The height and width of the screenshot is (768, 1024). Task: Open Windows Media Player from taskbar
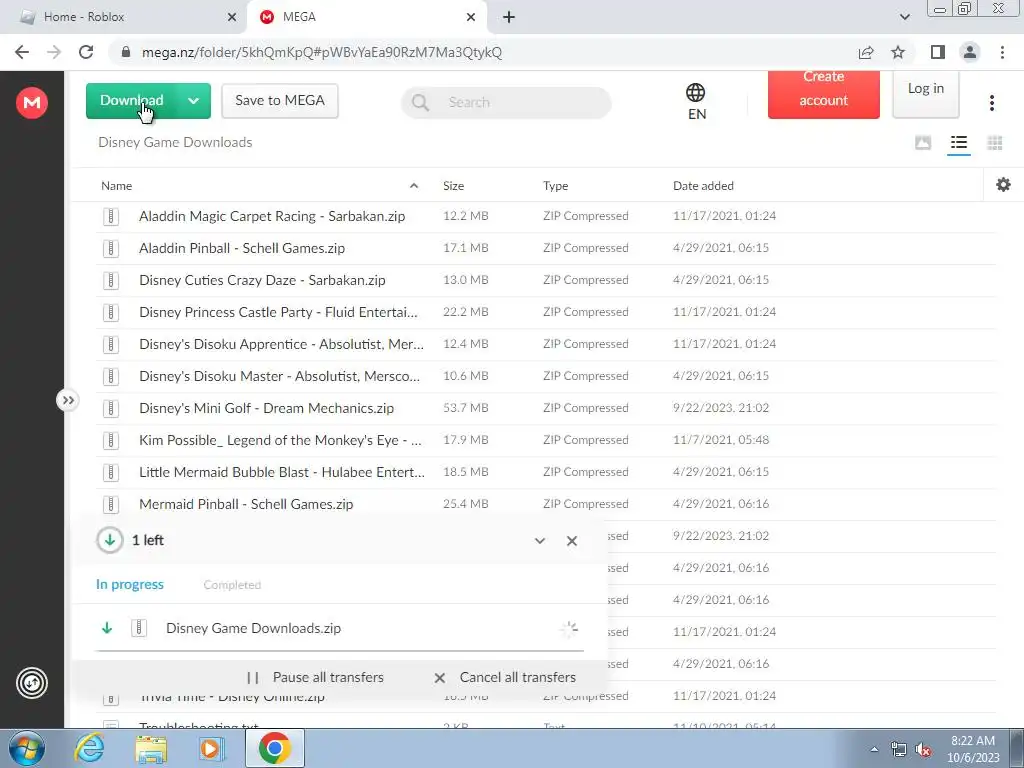(210, 748)
